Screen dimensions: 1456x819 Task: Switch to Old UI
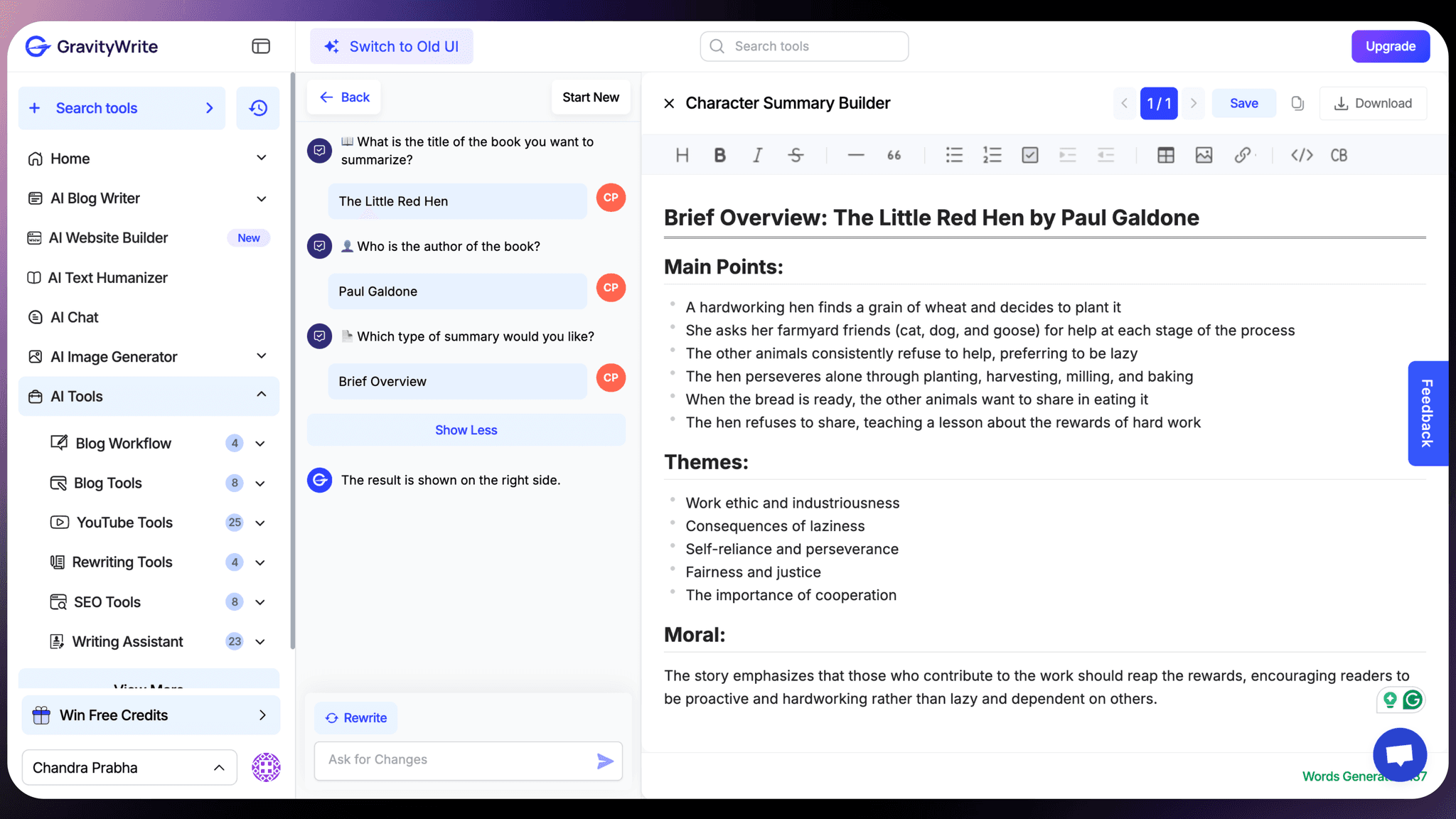[x=391, y=45]
